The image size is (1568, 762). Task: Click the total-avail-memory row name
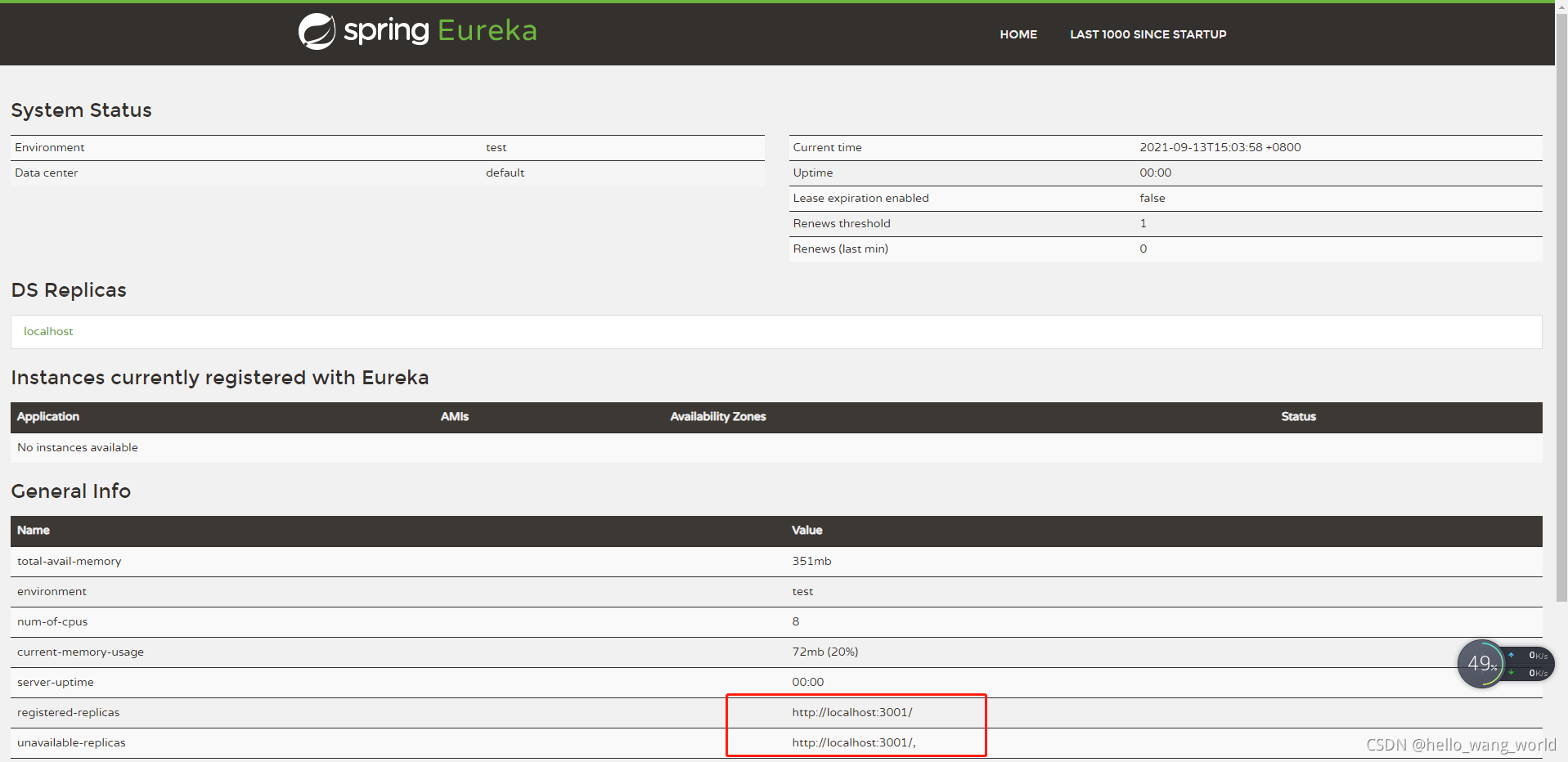point(70,561)
